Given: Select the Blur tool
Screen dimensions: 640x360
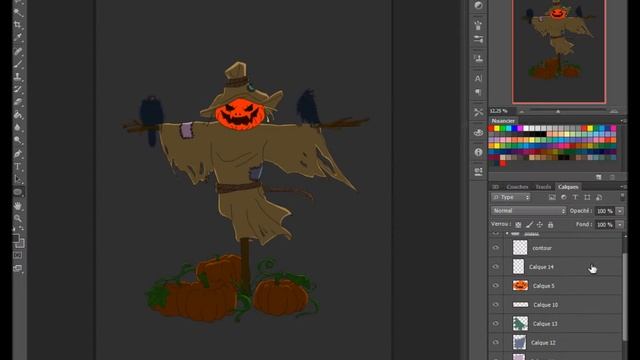Looking at the screenshot, I should (18, 128).
